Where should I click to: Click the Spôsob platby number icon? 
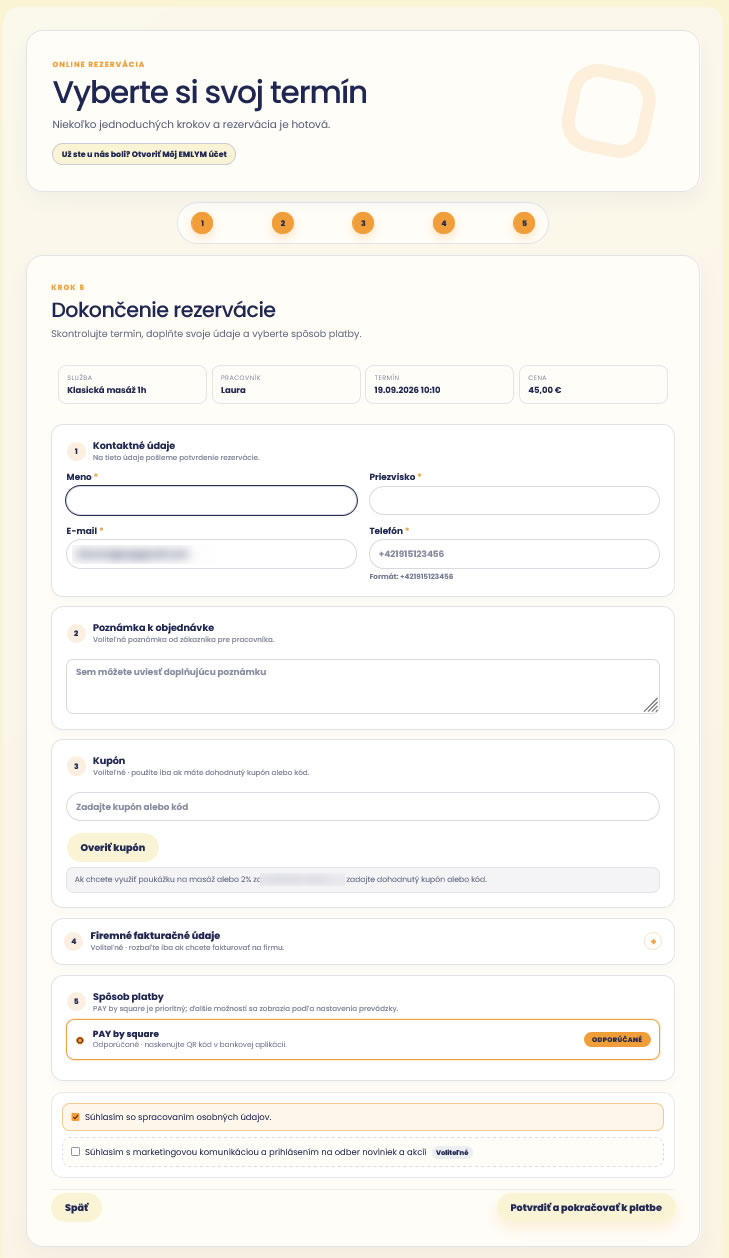75,1001
